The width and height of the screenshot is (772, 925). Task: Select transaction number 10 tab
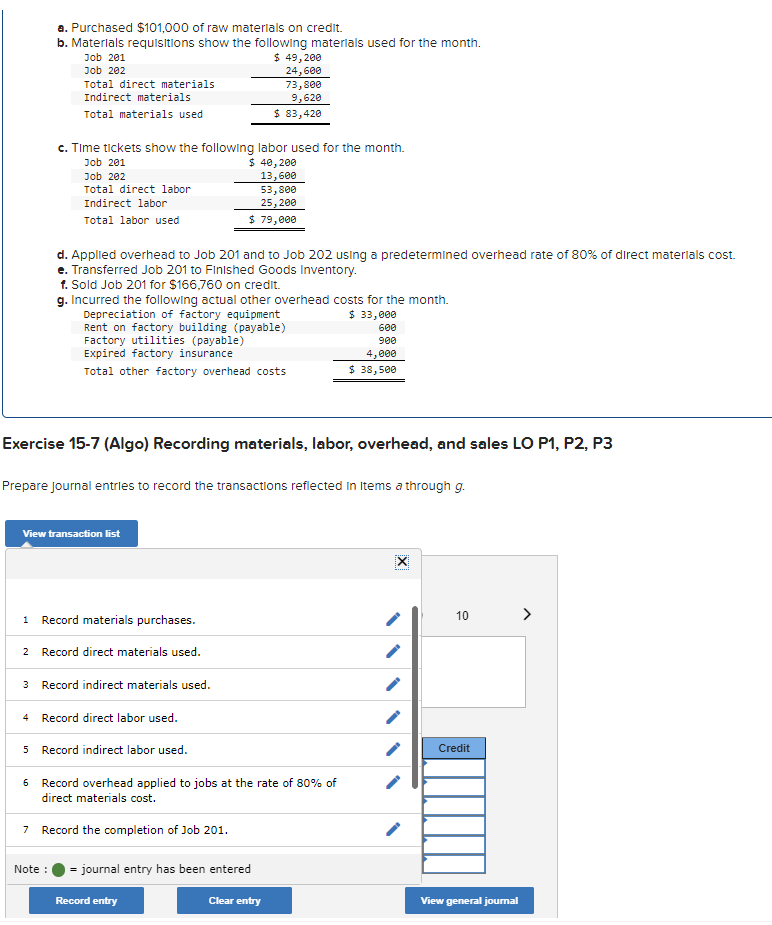point(462,615)
